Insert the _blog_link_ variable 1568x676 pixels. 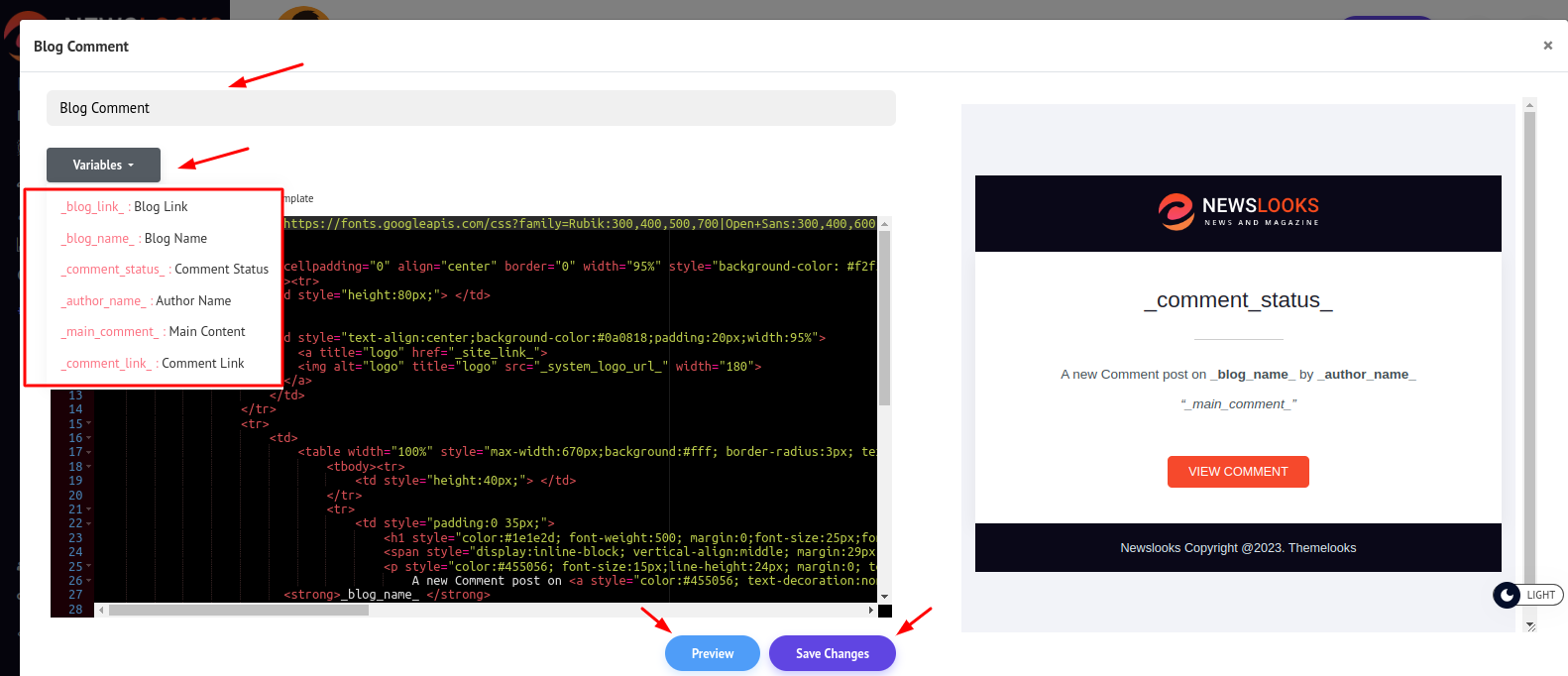[125, 207]
